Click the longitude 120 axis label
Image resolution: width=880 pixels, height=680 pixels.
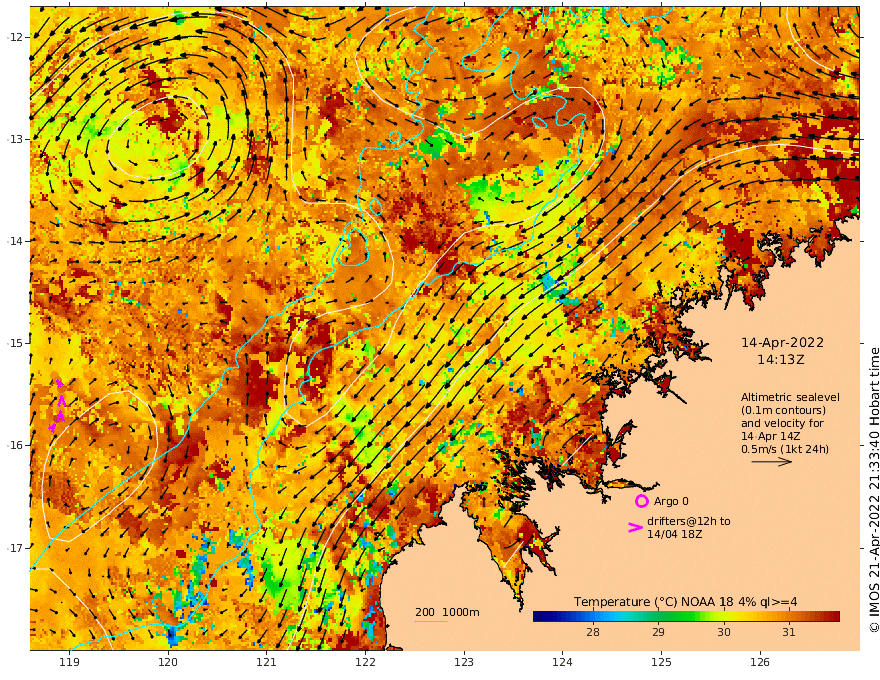click(x=168, y=662)
